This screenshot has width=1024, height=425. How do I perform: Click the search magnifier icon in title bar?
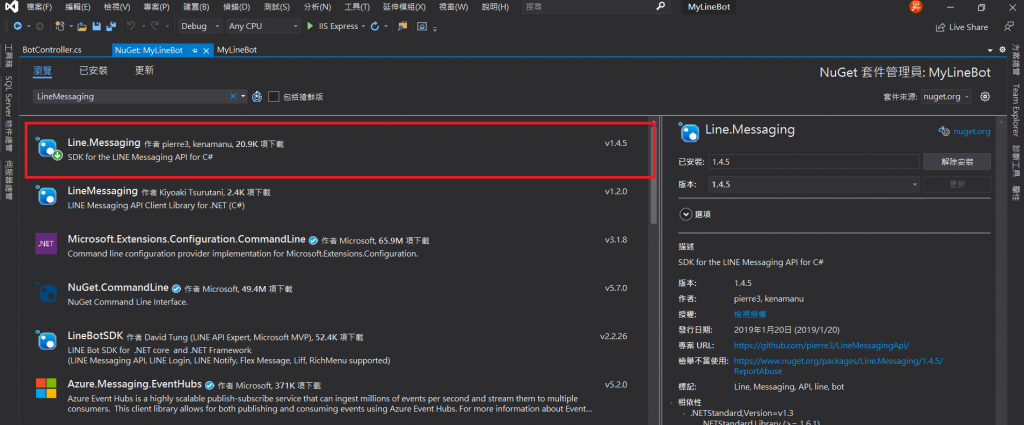[x=661, y=7]
